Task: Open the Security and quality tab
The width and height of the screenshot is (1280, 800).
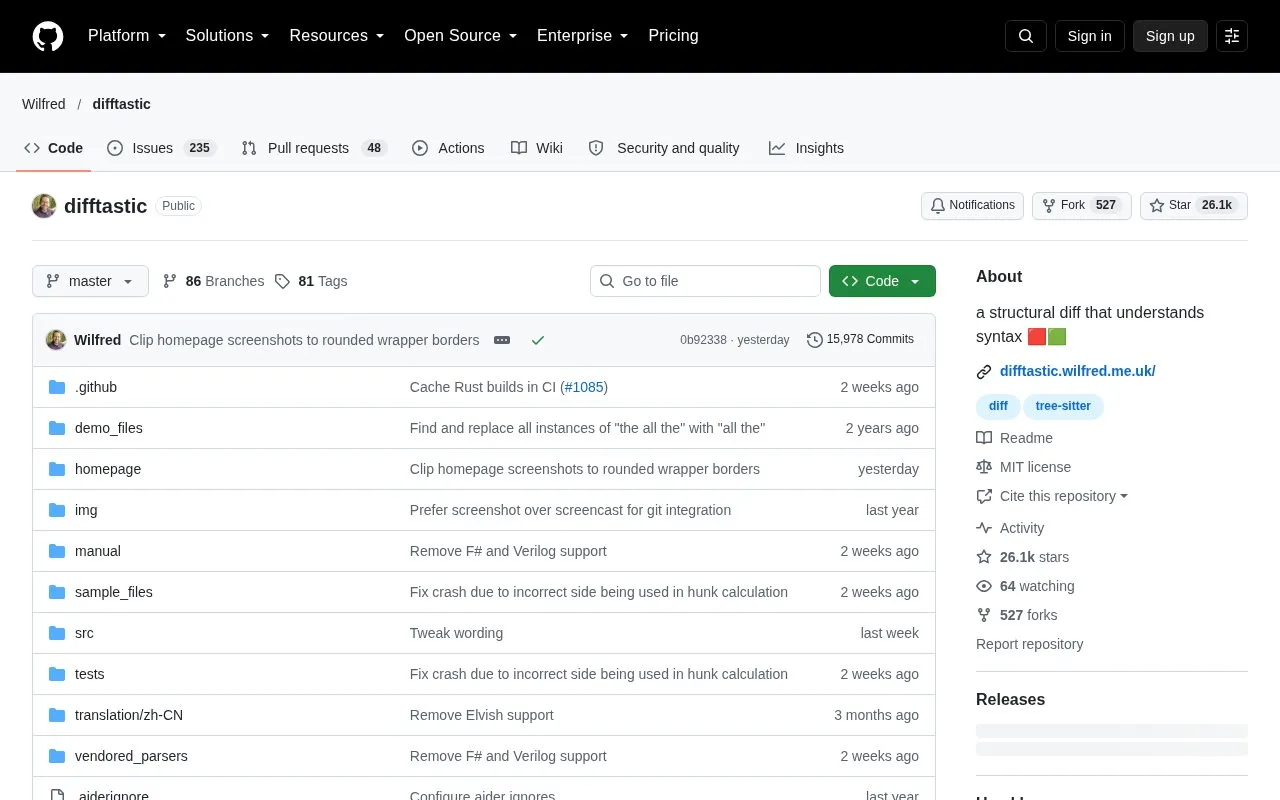Action: click(664, 148)
